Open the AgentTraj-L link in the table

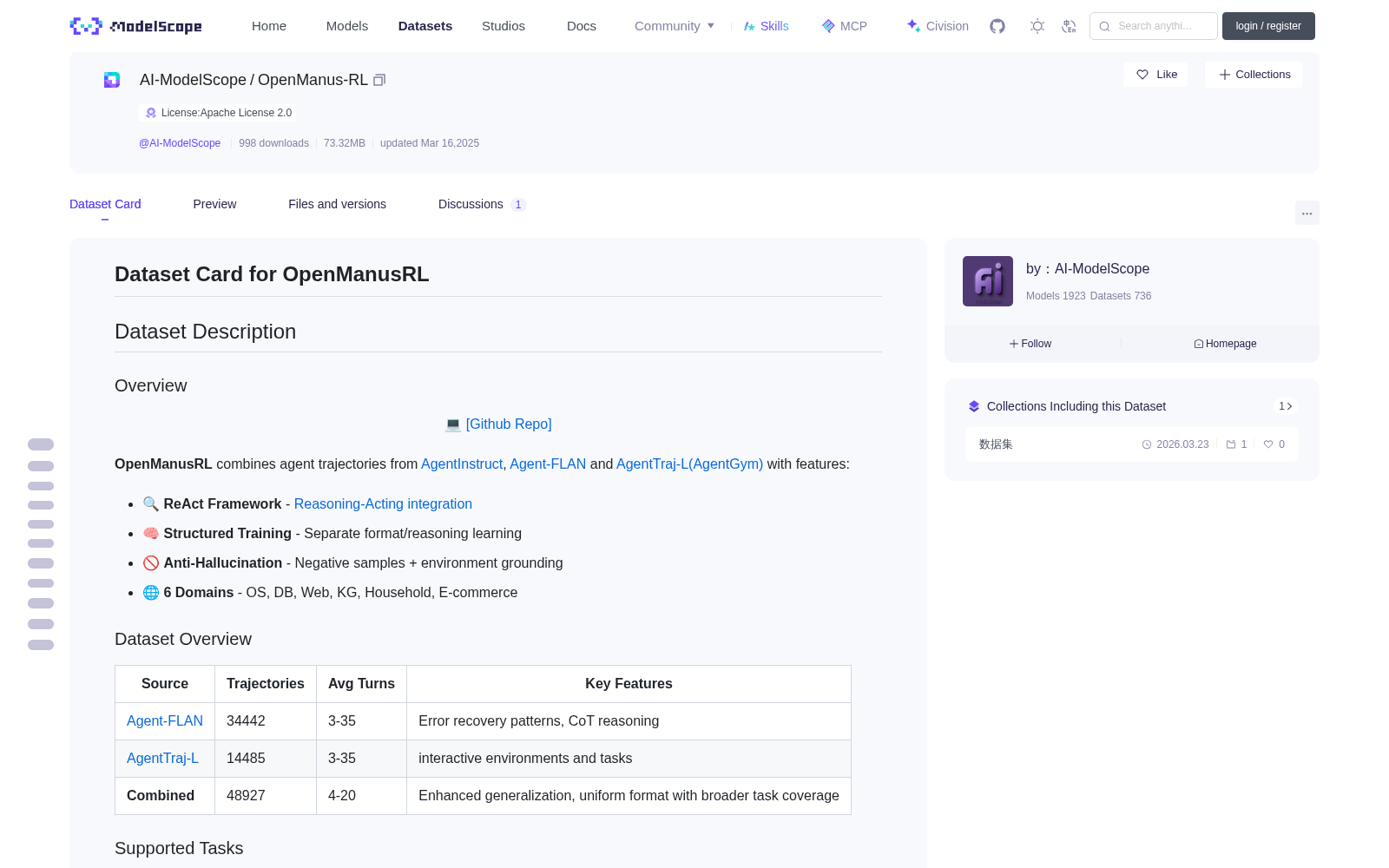(162, 759)
